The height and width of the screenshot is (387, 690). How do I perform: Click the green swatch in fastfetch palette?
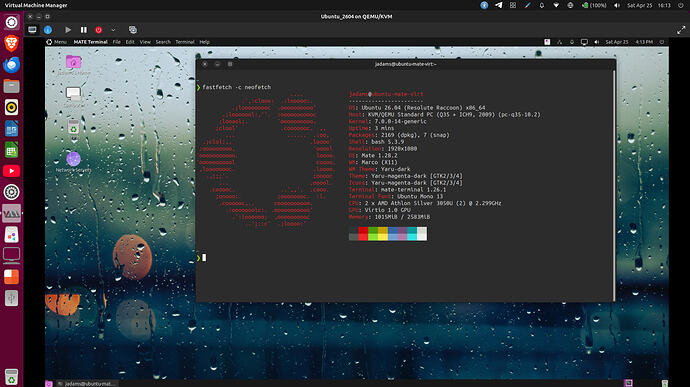point(373,233)
